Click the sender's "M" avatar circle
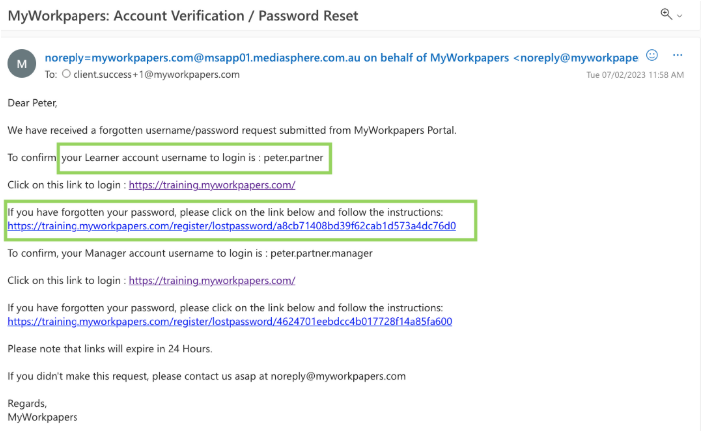Image resolution: width=719 pixels, height=434 pixels. click(x=22, y=65)
